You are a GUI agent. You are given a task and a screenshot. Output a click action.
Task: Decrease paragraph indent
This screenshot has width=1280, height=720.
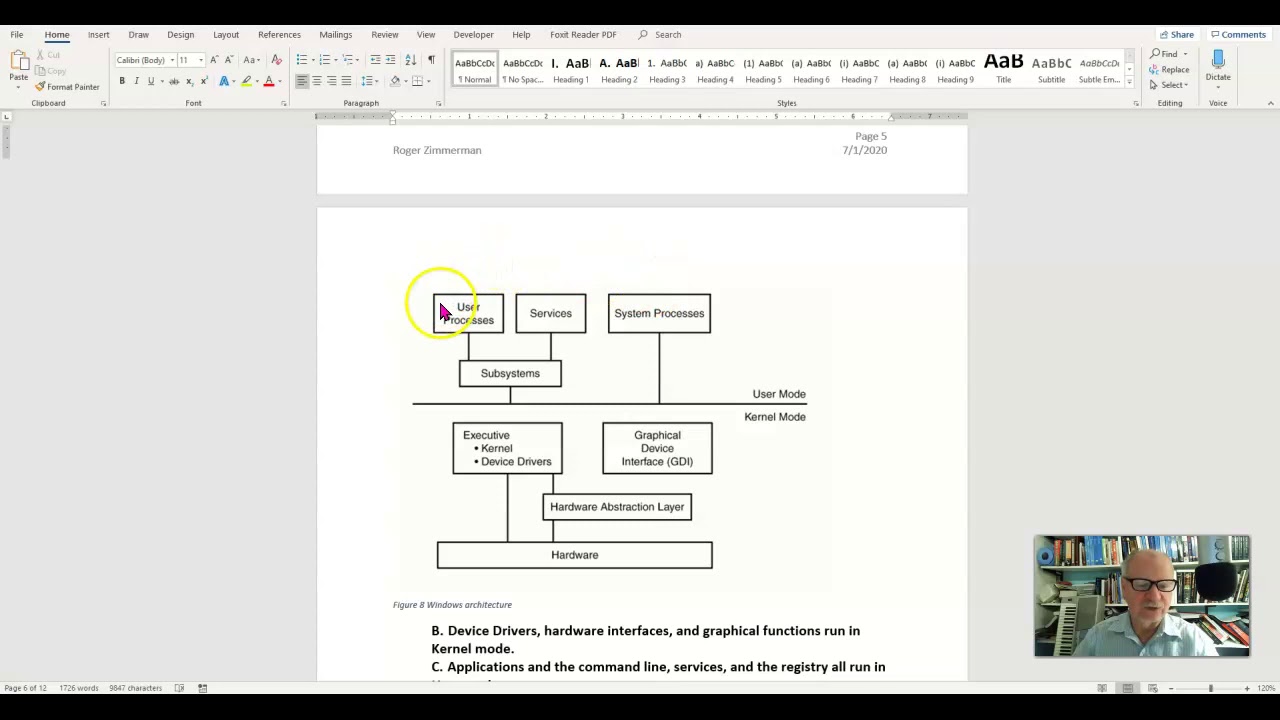[375, 60]
